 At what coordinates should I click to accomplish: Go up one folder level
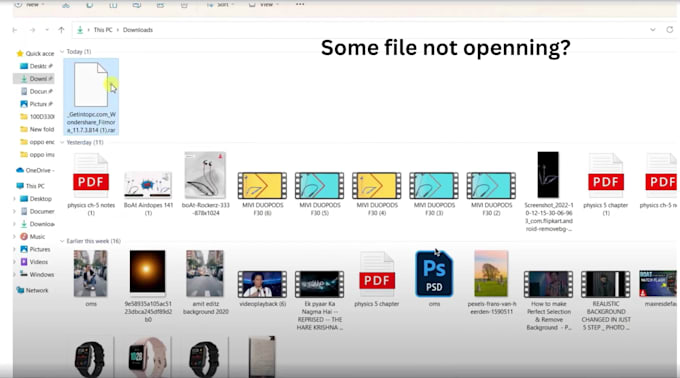[x=61, y=30]
